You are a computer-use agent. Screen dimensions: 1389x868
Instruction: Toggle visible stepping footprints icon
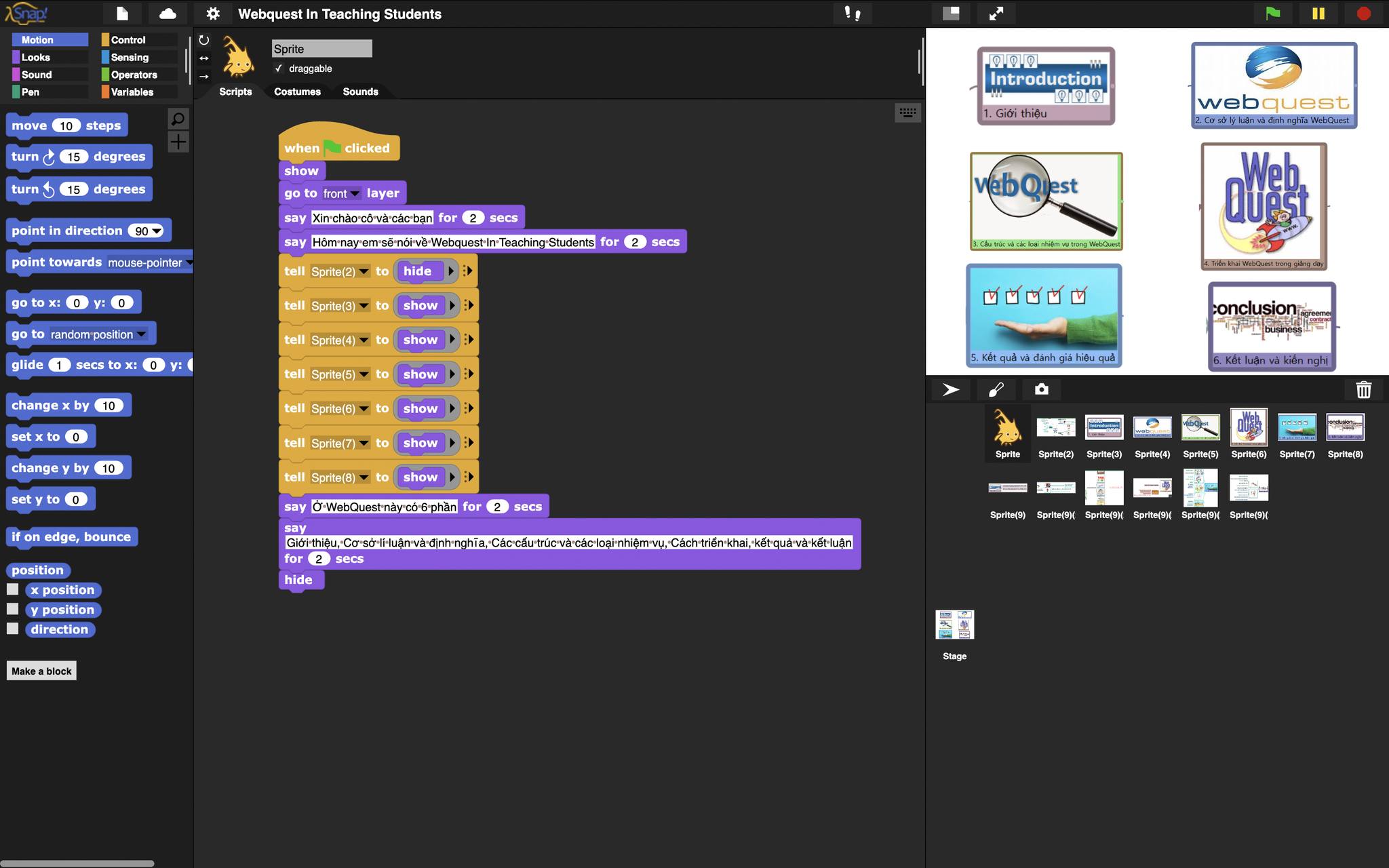(852, 13)
